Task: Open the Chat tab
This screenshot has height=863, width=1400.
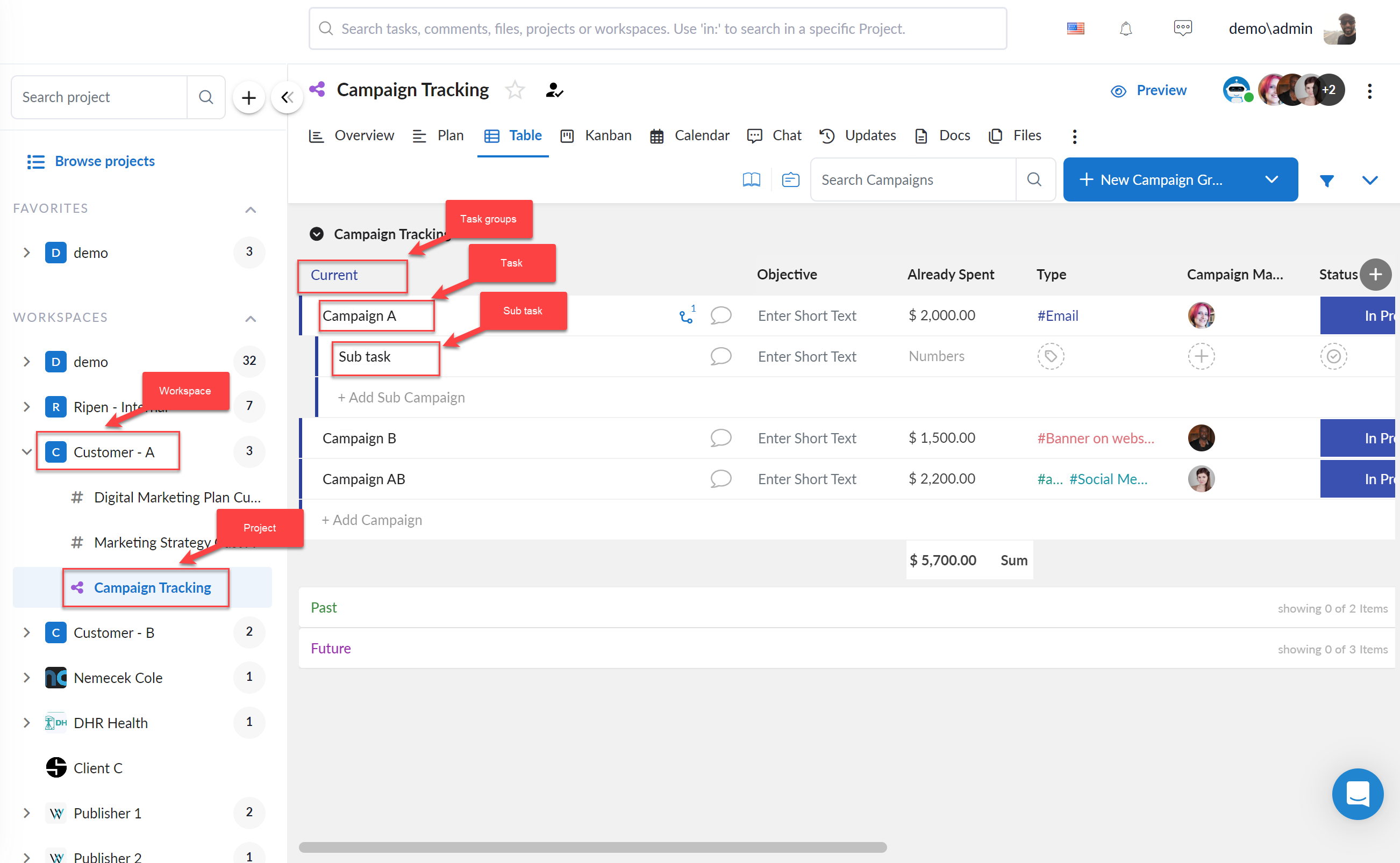Action: (x=774, y=136)
